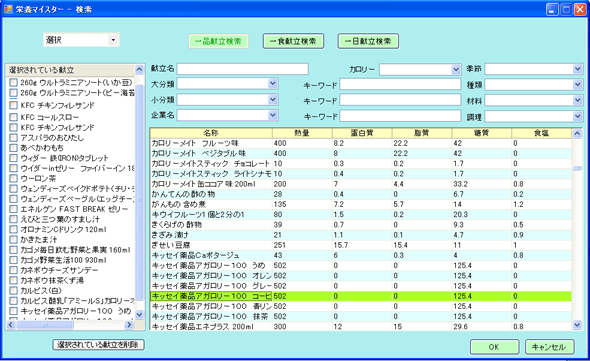Screen dimensions: 590x361
Task: Focus the 献立名 text field
Action: (242, 69)
